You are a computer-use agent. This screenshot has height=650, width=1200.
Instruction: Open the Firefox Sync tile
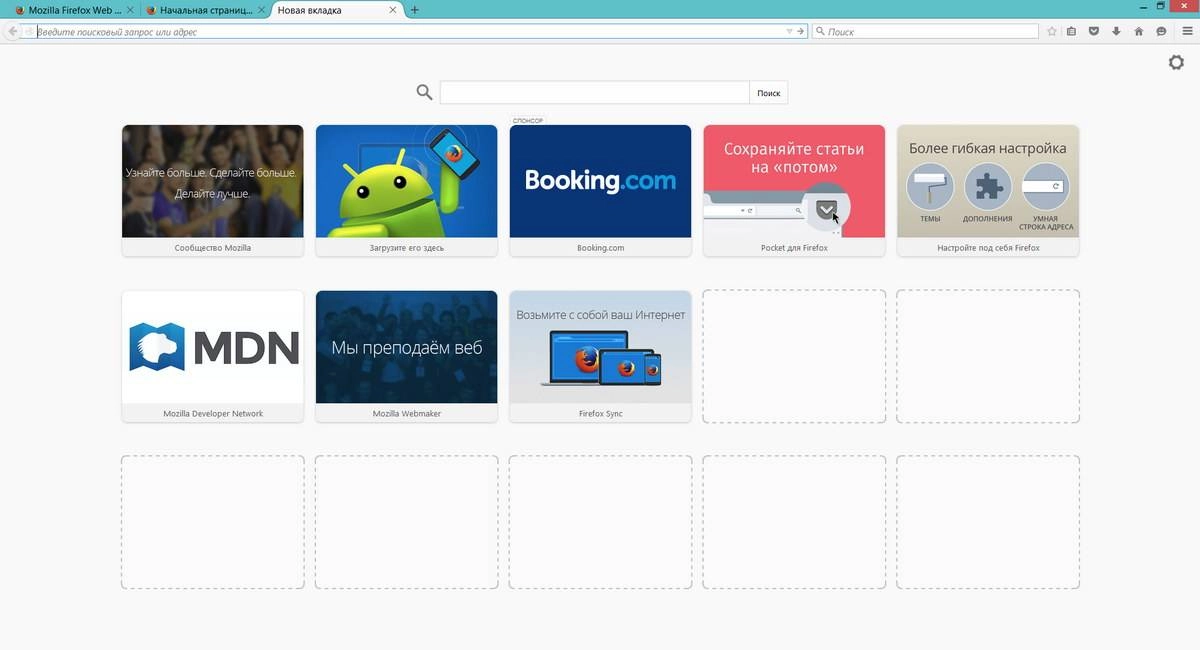click(x=600, y=356)
